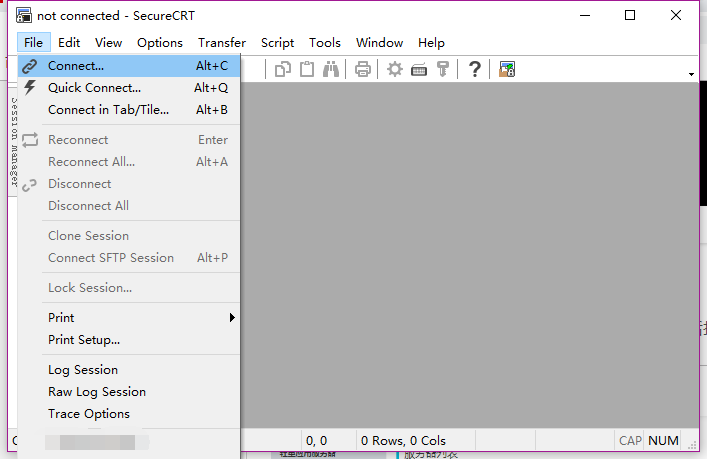The image size is (707, 459).
Task: Maximize the SecureCRT window
Action: [x=630, y=15]
